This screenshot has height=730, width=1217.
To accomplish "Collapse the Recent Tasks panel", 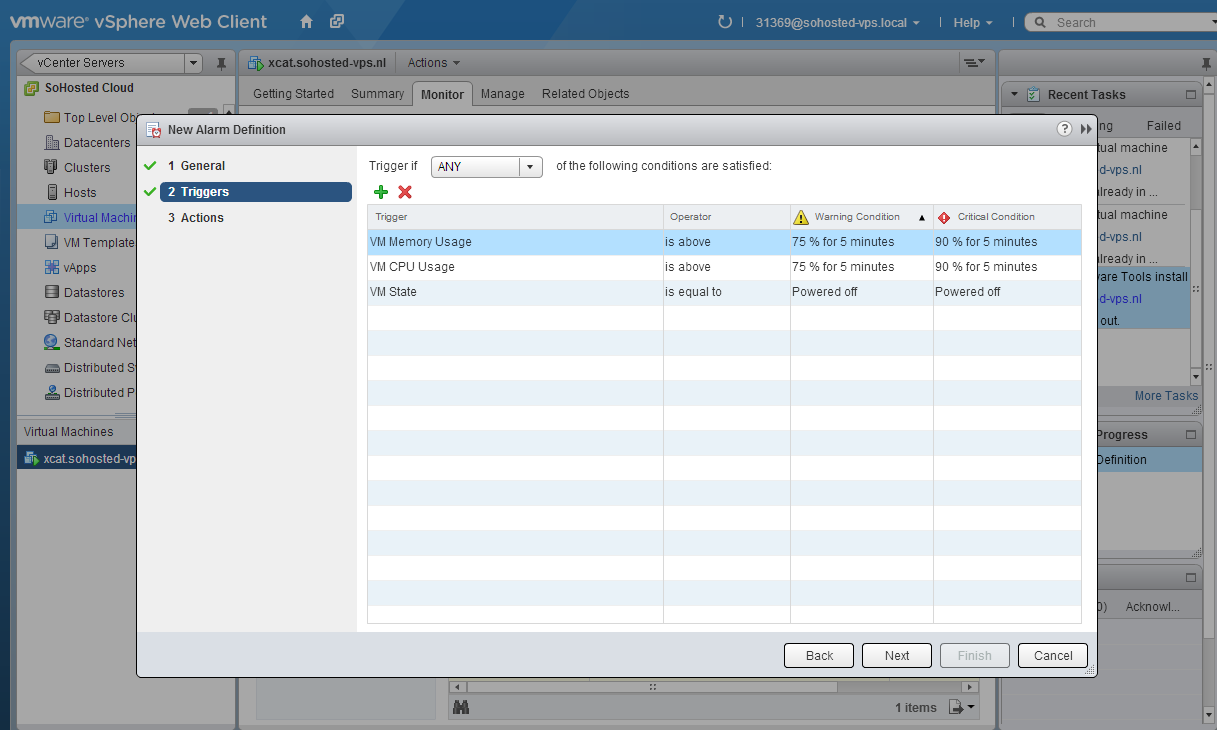I will (x=1014, y=95).
